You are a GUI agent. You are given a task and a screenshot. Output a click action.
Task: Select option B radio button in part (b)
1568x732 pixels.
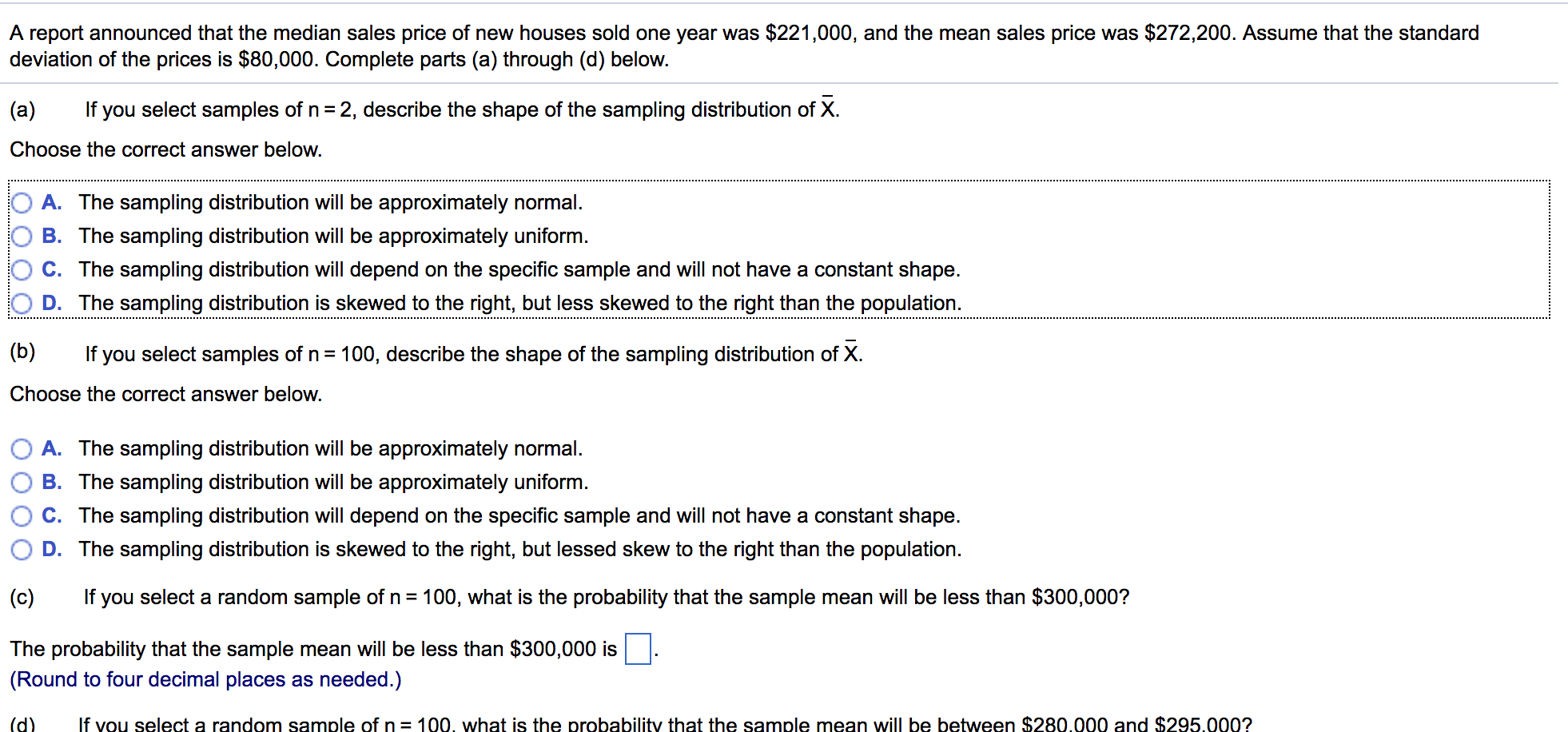22,483
